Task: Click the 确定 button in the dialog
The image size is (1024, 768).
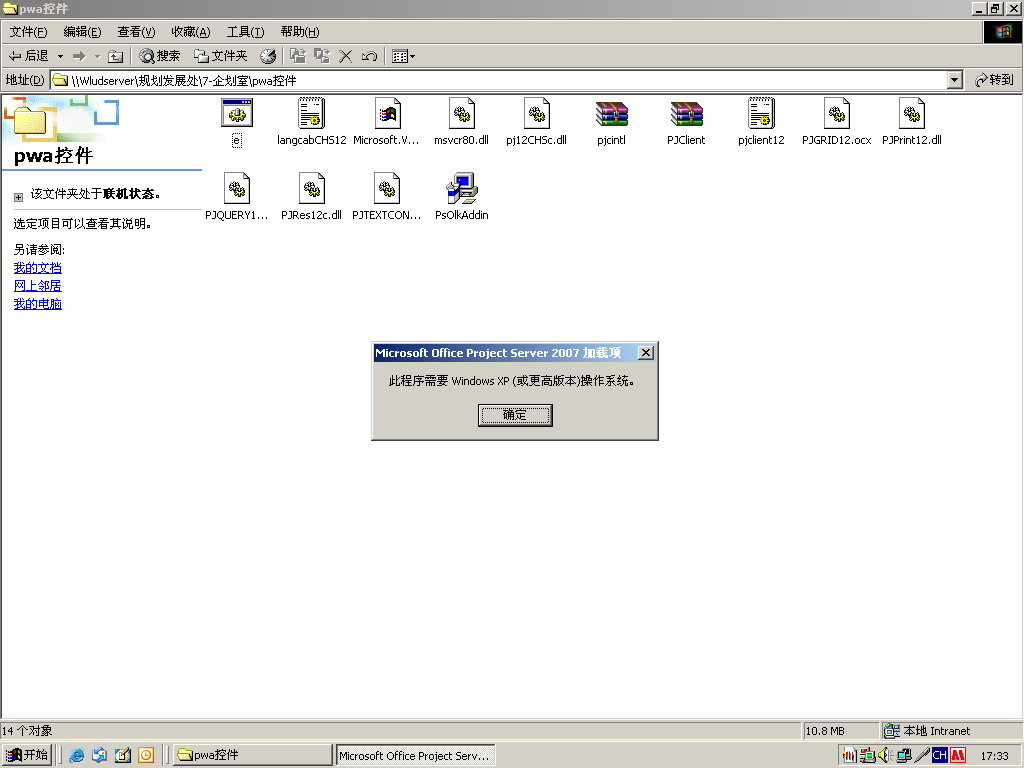Action: click(x=515, y=415)
